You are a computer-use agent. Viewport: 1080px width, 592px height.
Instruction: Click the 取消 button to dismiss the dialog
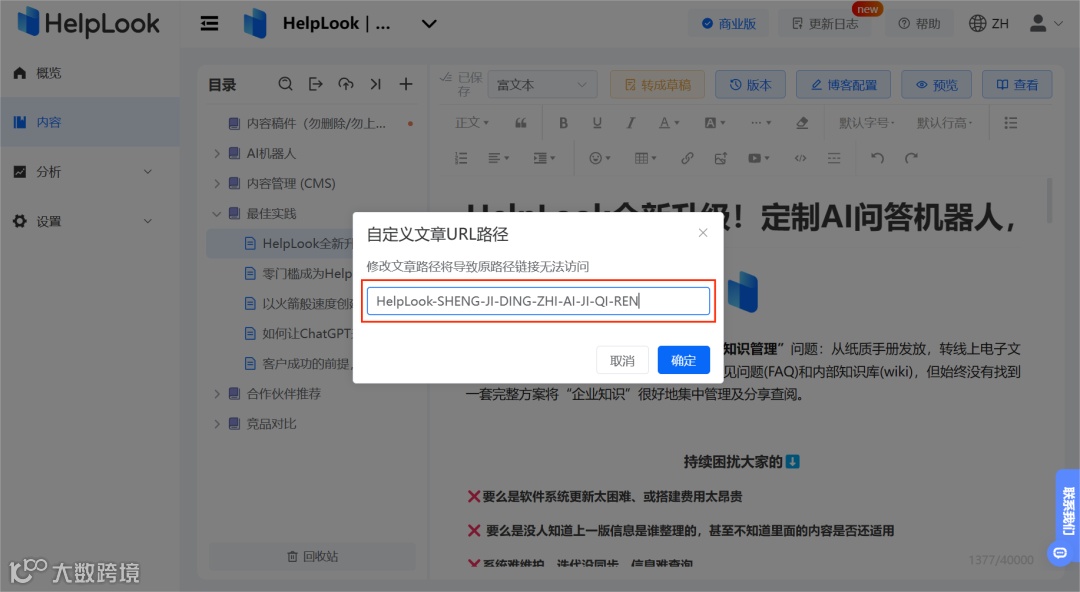click(x=621, y=359)
